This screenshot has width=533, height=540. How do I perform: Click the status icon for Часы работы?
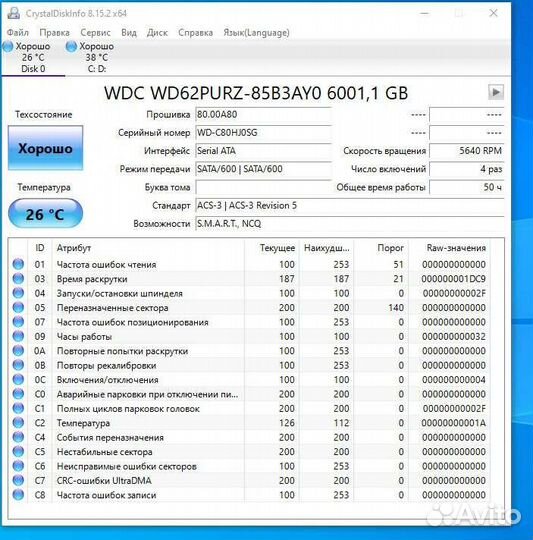click(18, 336)
